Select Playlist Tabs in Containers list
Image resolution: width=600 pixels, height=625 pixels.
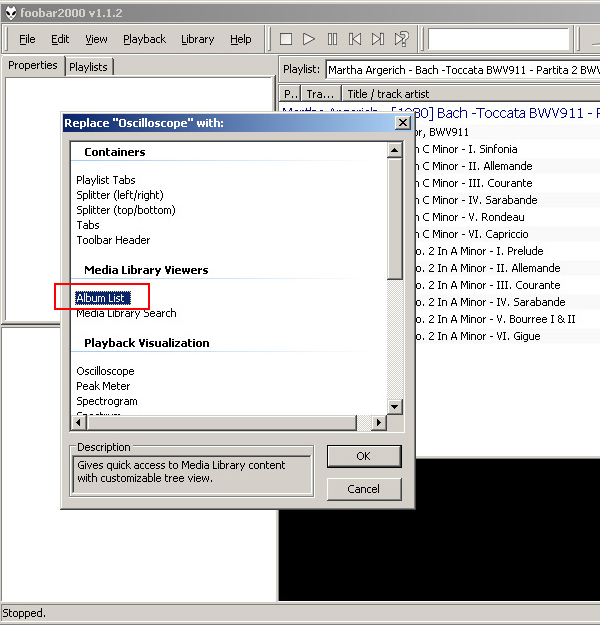pyautogui.click(x=106, y=180)
